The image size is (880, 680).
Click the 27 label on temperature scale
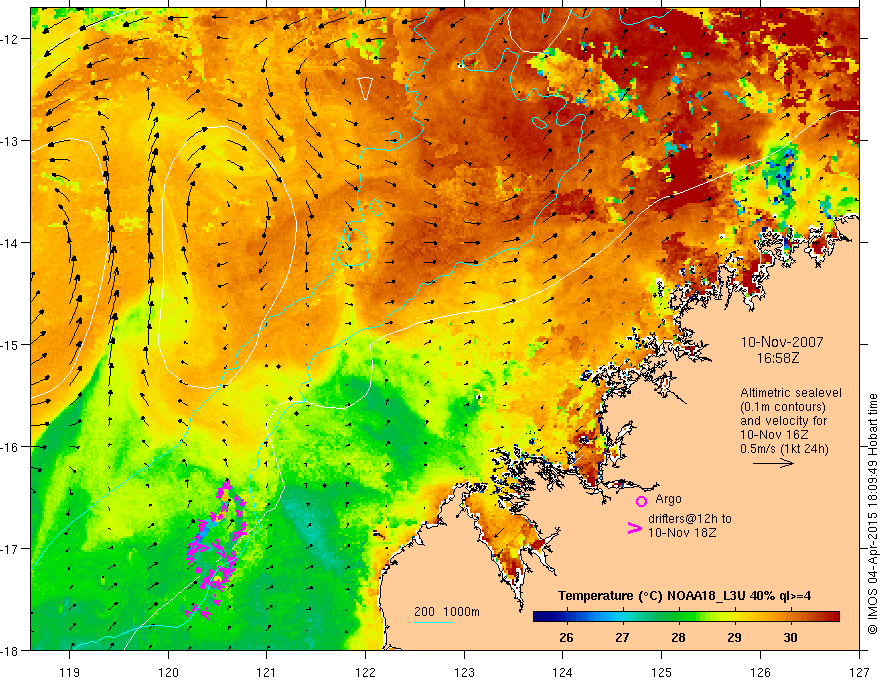click(622, 637)
